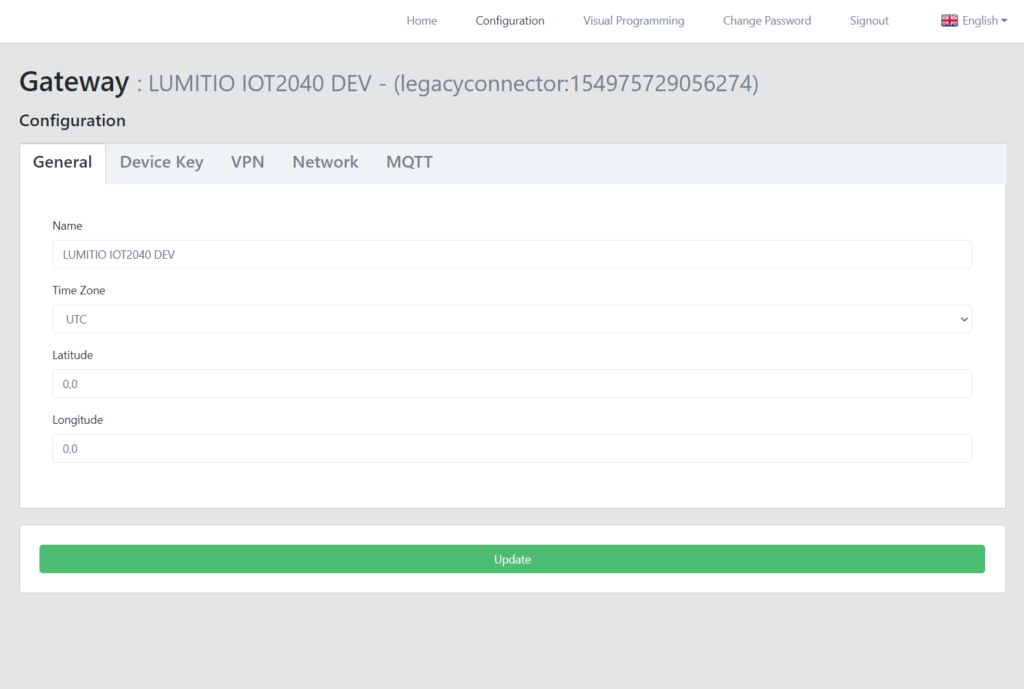This screenshot has width=1024, height=689.
Task: Switch to the VPN tab
Action: [248, 163]
